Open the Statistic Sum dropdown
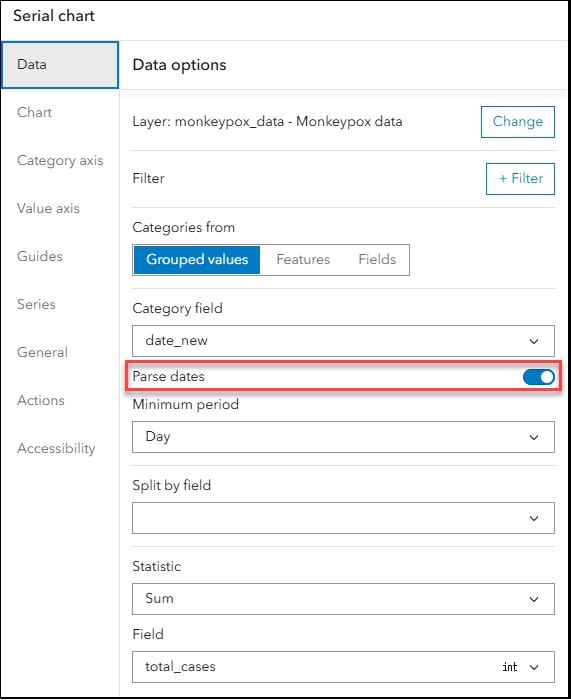 coord(343,599)
